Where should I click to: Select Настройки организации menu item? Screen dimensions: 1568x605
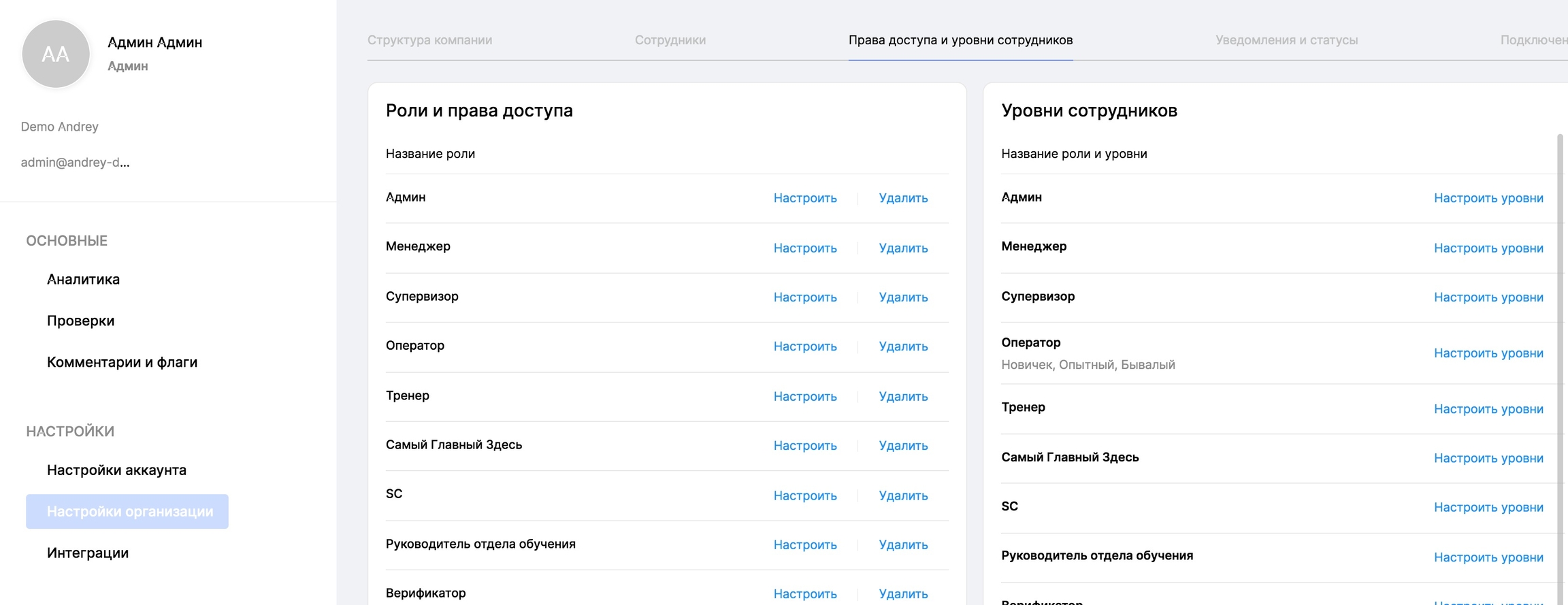(128, 511)
